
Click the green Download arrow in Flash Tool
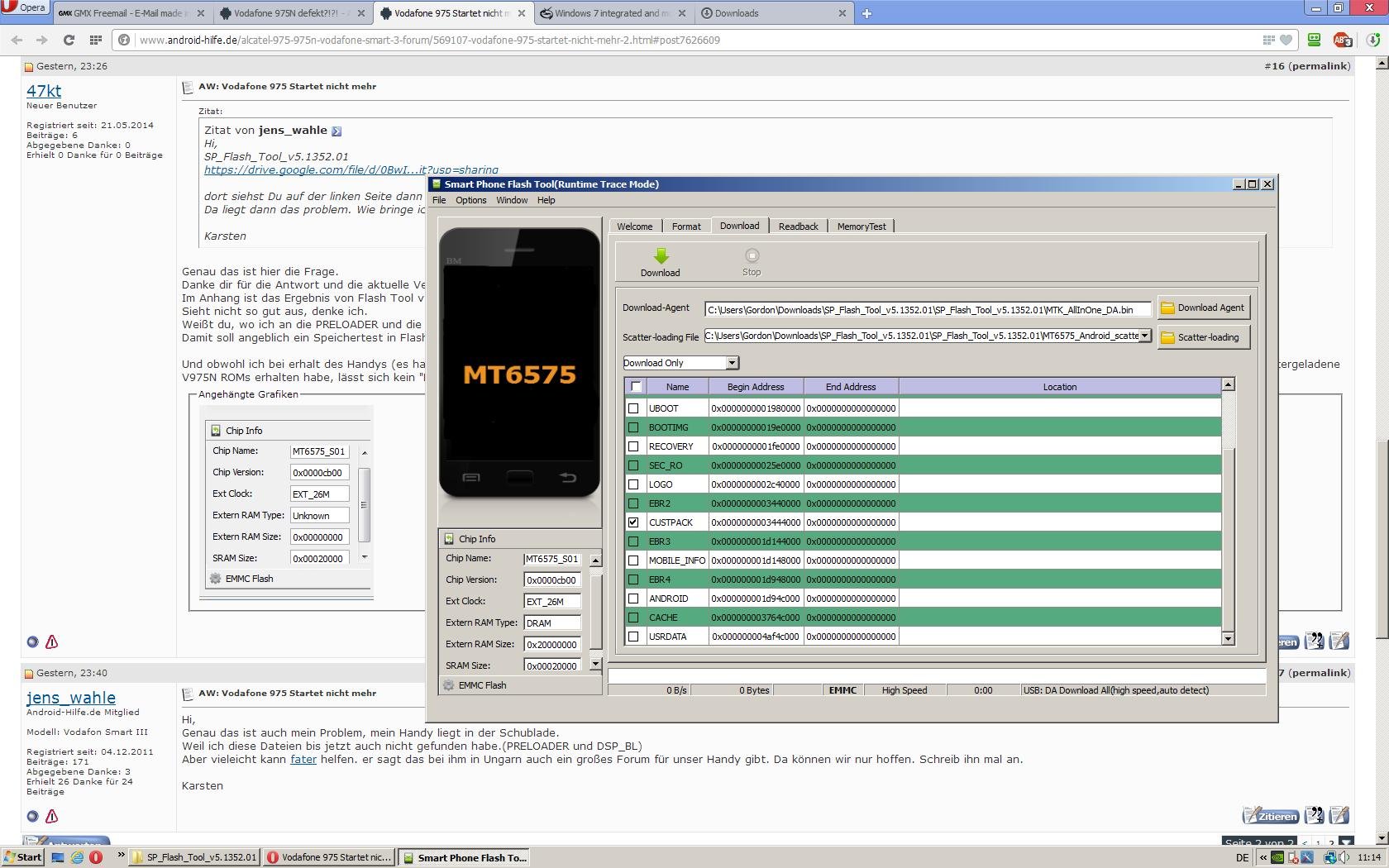pos(661,256)
